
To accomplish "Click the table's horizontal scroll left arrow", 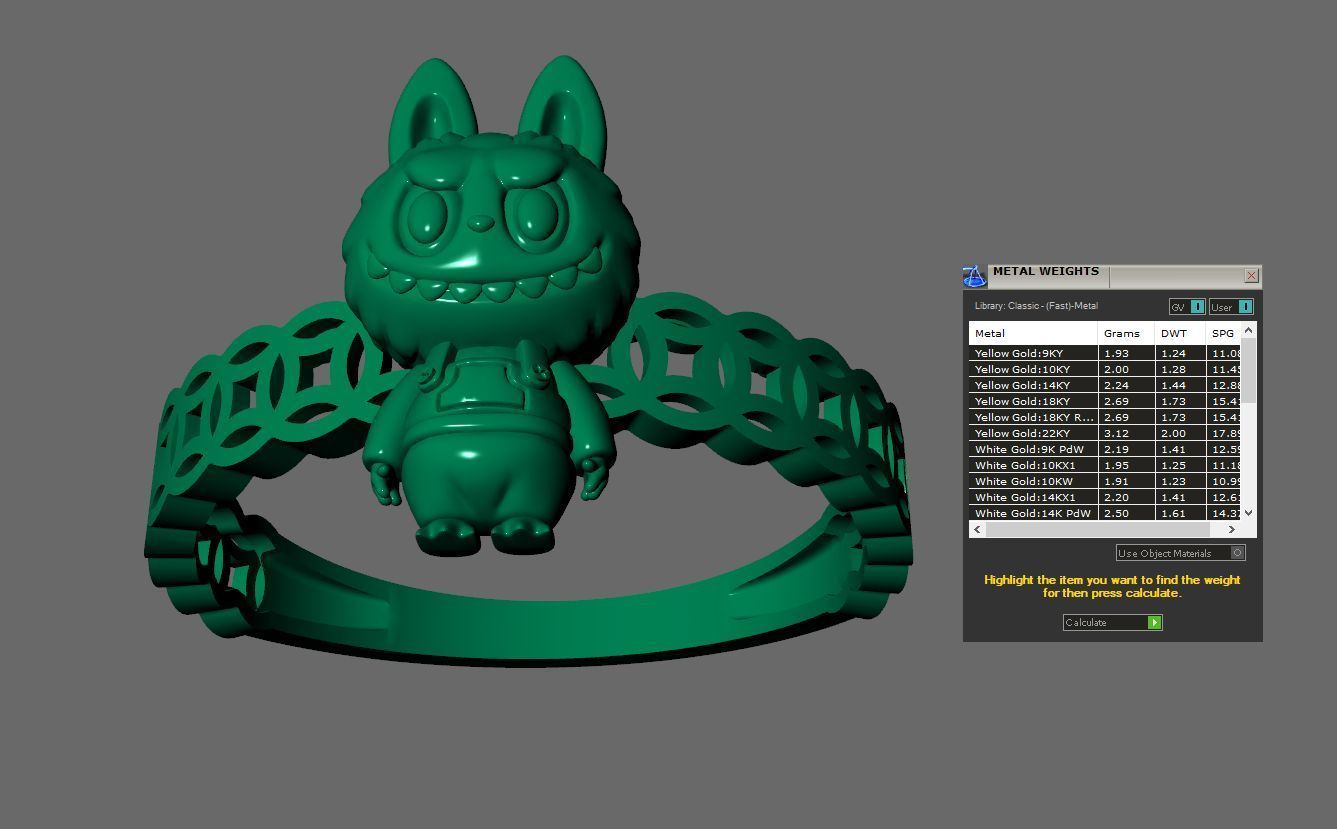I will point(977,529).
